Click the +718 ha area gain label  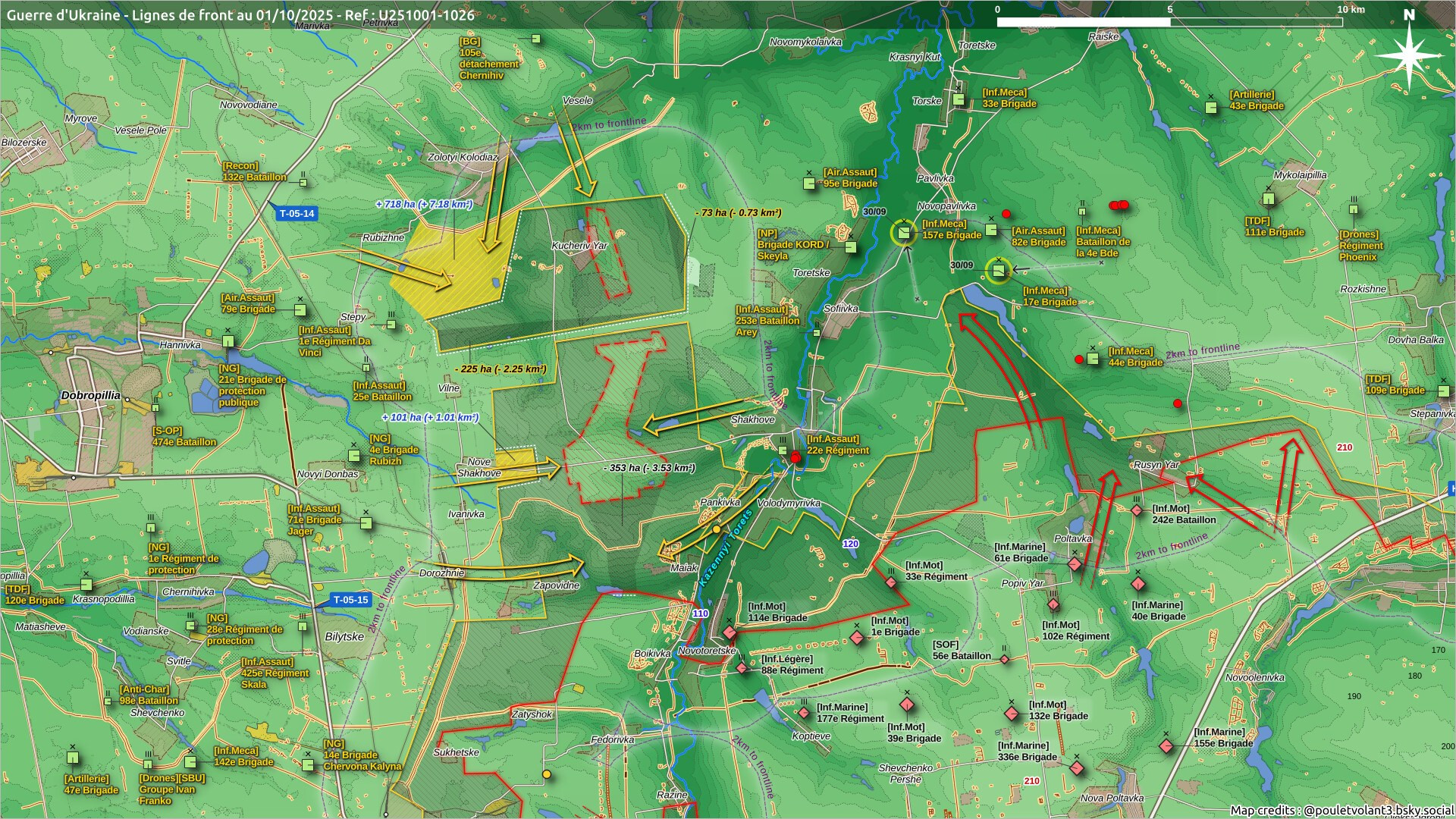point(424,204)
